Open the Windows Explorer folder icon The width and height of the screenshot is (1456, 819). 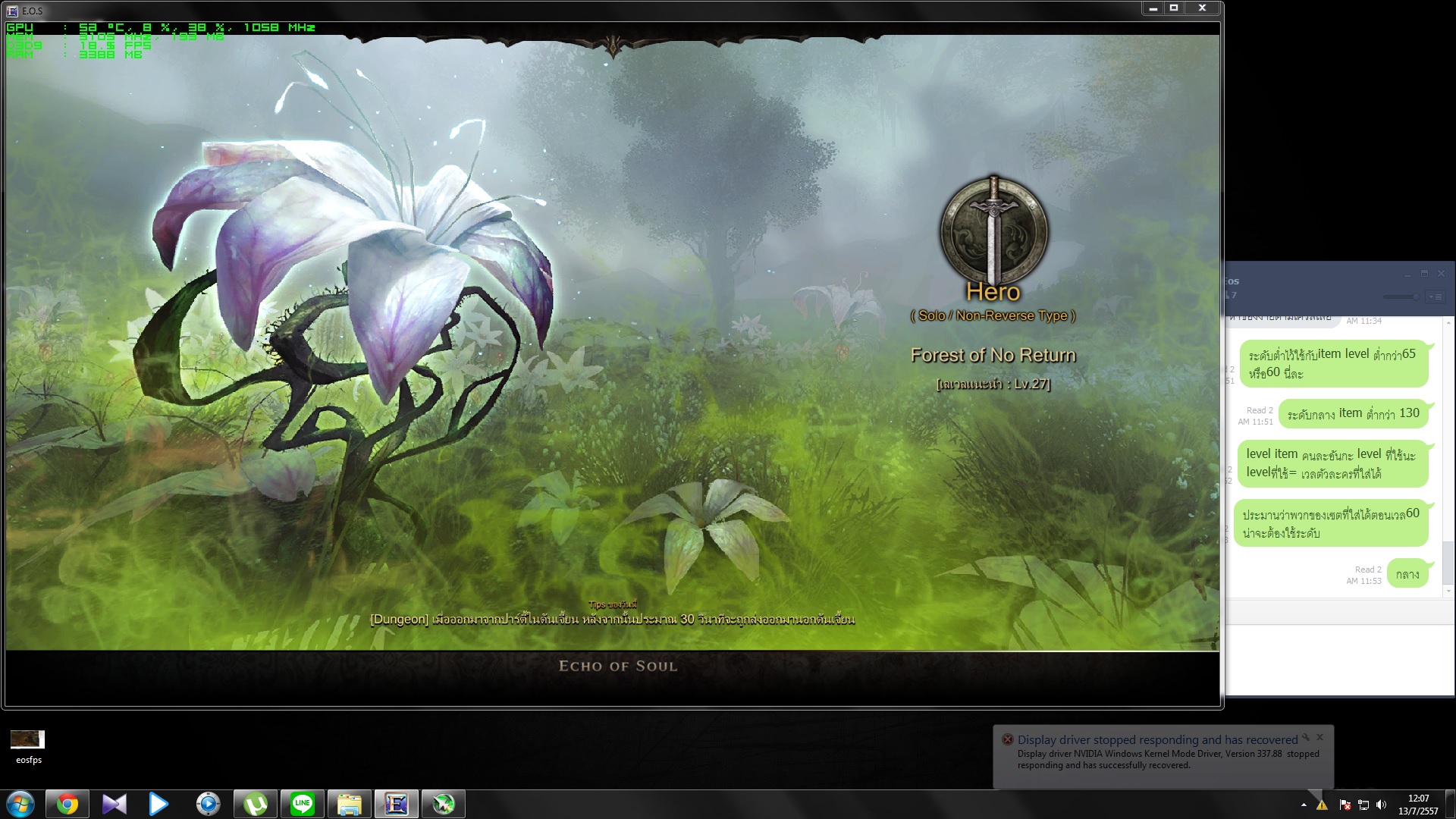349,804
